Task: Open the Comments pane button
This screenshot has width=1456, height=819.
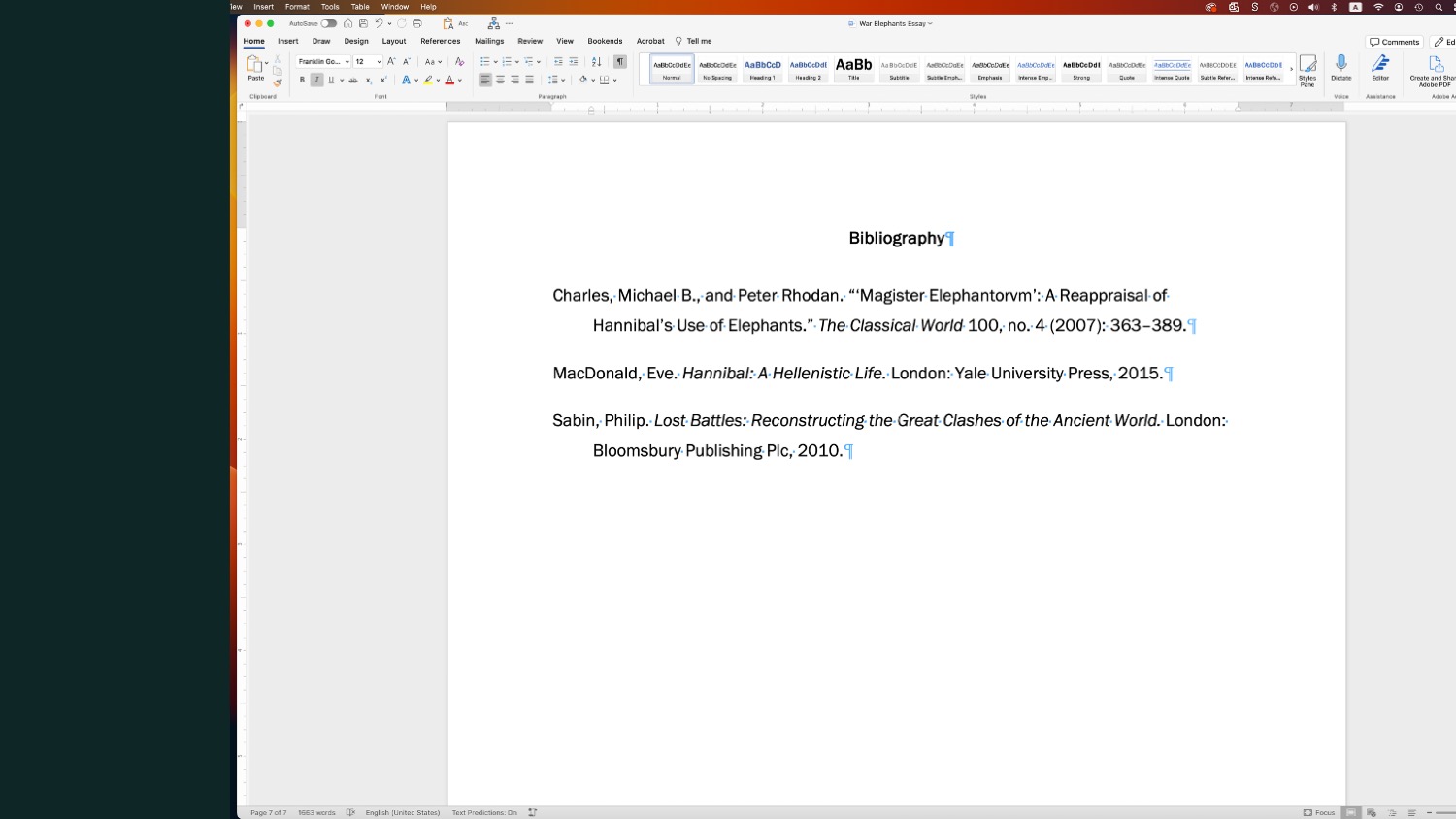Action: (1394, 42)
